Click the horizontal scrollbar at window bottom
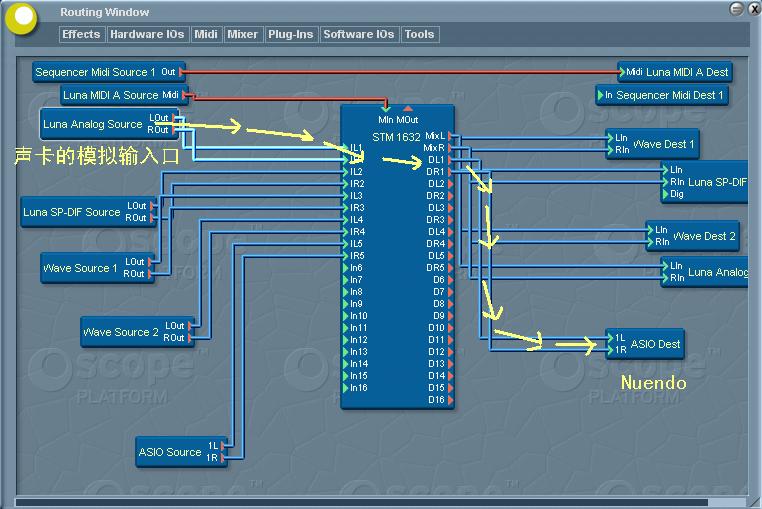This screenshot has width=762, height=509. [x=362, y=502]
